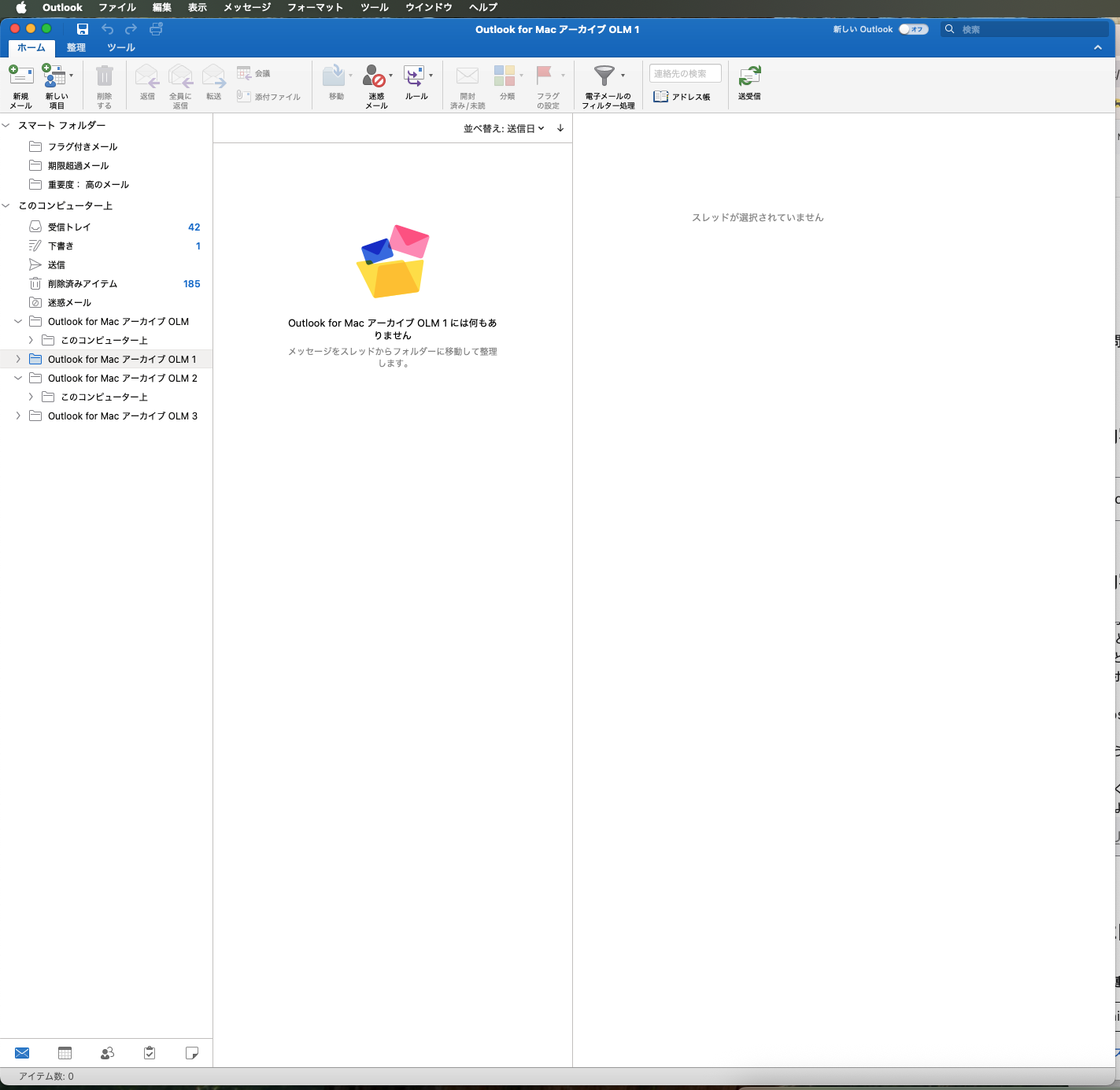
Task: Open the Calendar view icon in bottom bar
Action: pos(65,1053)
